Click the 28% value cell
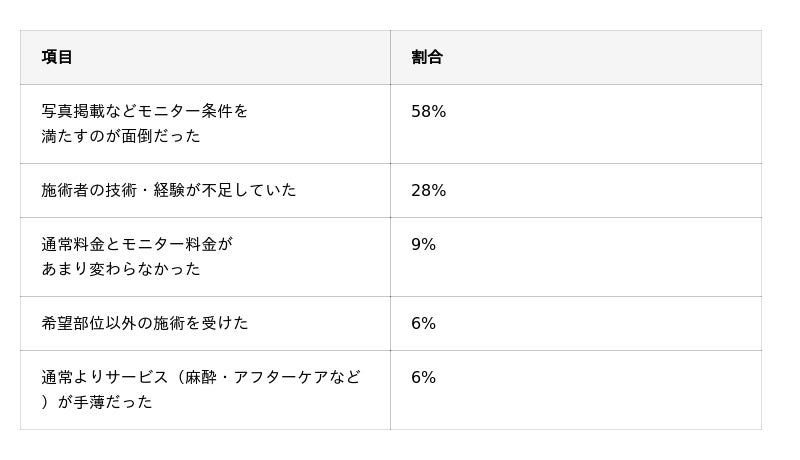 428,190
